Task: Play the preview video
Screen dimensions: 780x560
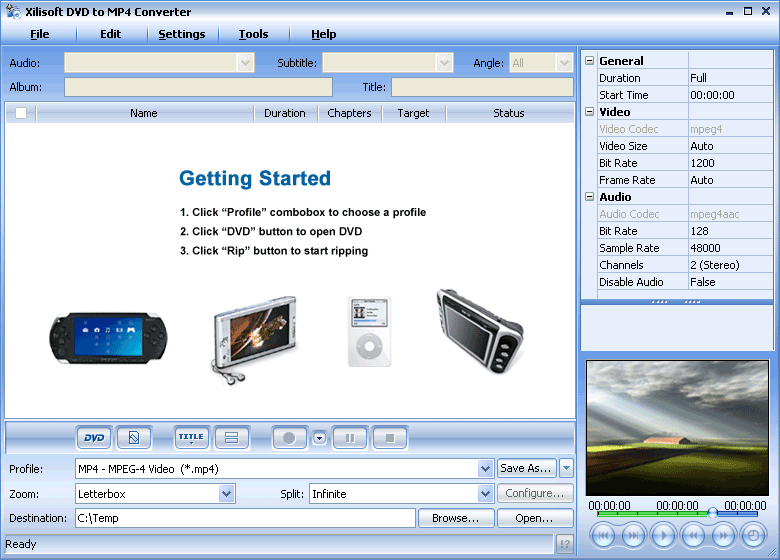Action: pyautogui.click(x=663, y=536)
